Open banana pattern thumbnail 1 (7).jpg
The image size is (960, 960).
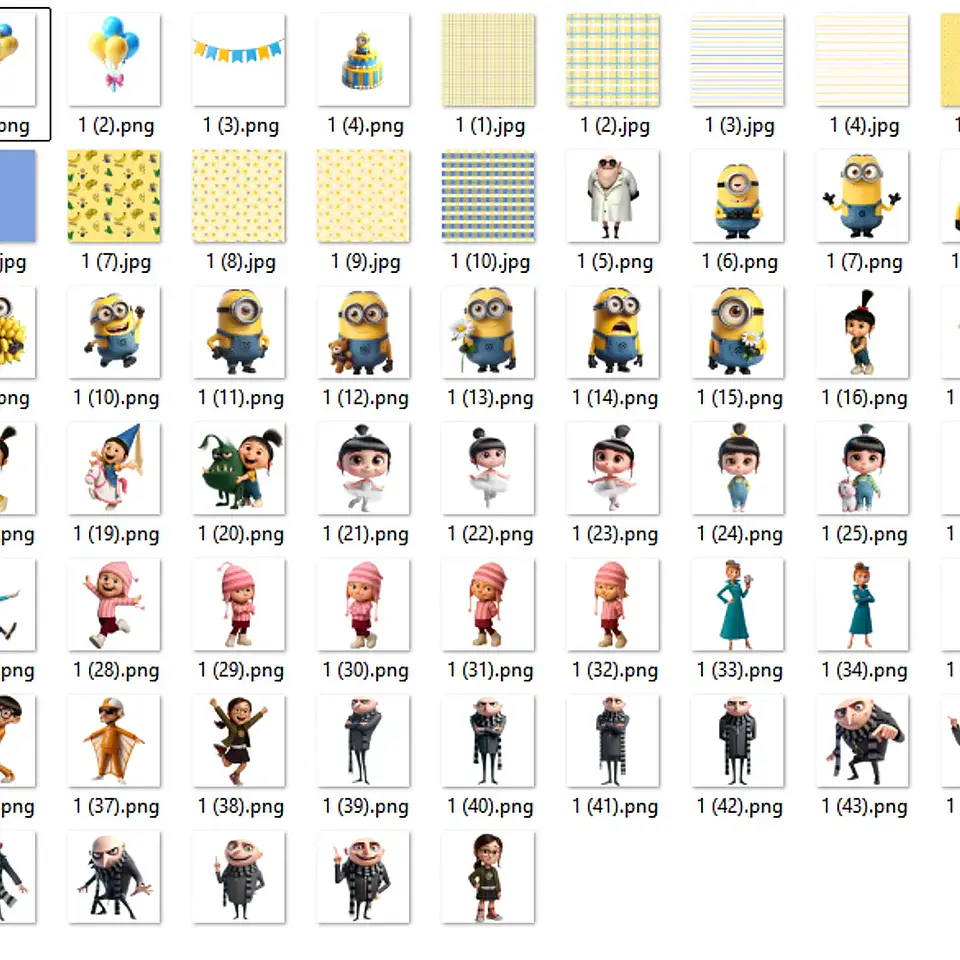click(113, 196)
